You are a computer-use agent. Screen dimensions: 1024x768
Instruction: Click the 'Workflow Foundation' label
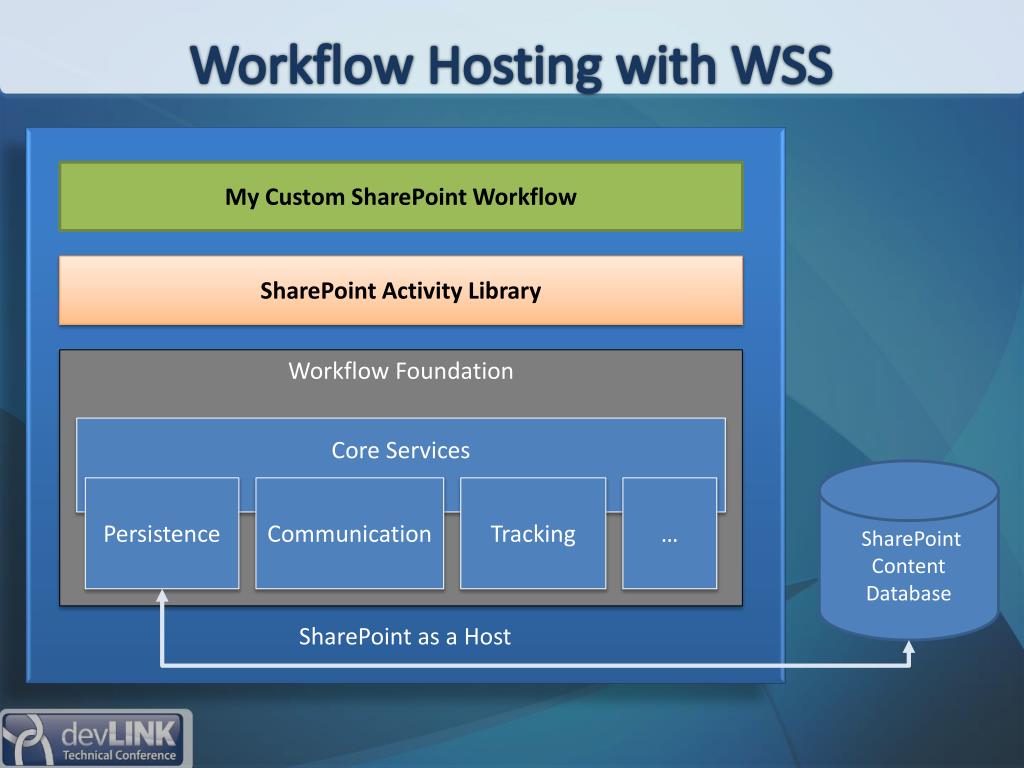(401, 371)
